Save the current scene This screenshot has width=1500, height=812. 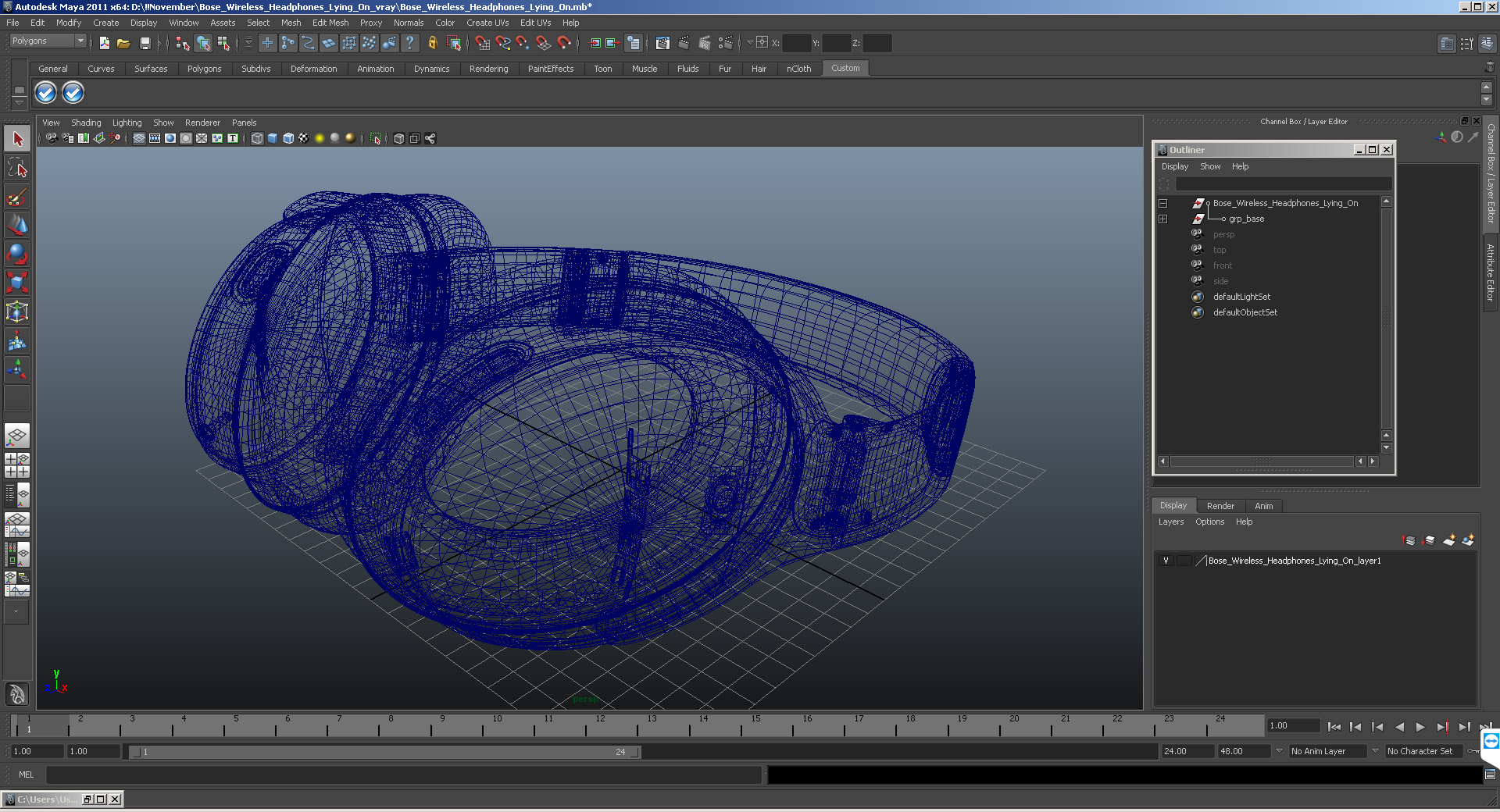[145, 43]
